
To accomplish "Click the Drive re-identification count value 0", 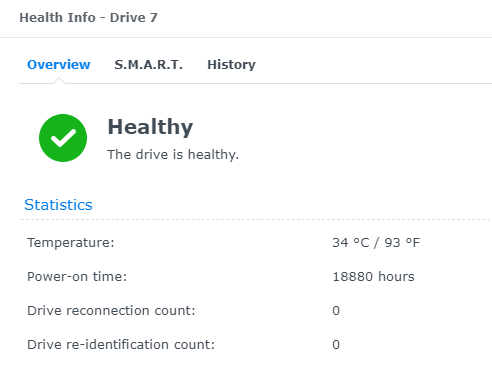I will click(x=336, y=345).
